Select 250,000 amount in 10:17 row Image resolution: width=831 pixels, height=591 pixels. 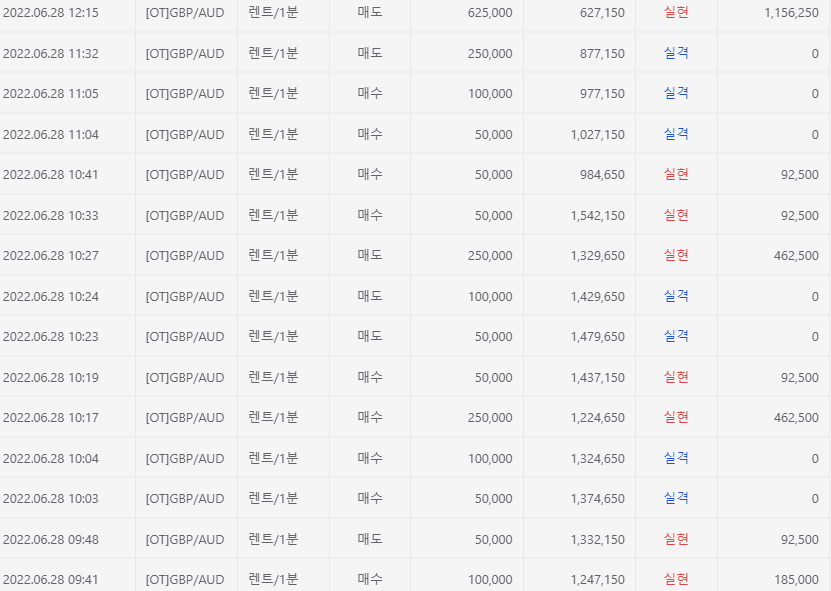click(x=490, y=418)
